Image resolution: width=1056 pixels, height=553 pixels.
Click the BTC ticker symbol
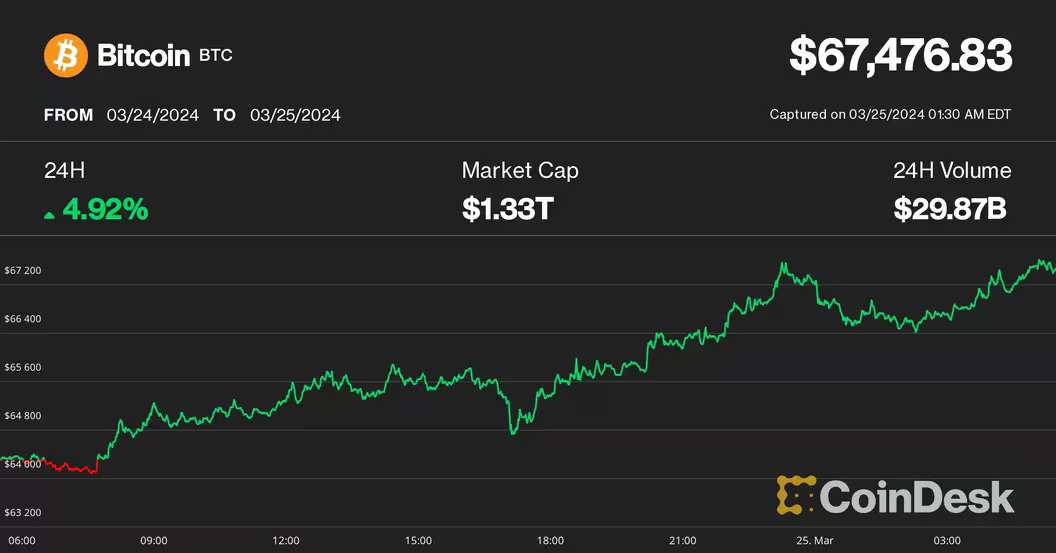click(x=216, y=55)
